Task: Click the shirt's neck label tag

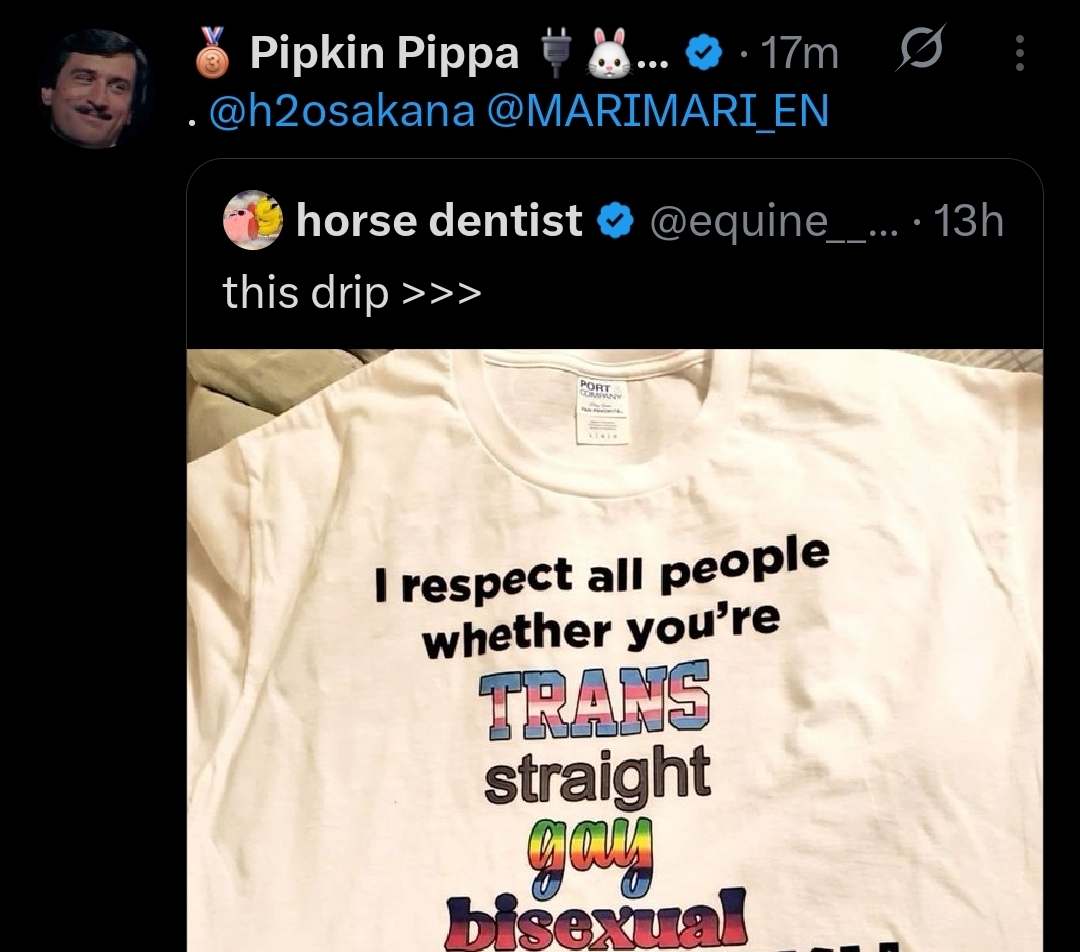Action: pos(602,411)
